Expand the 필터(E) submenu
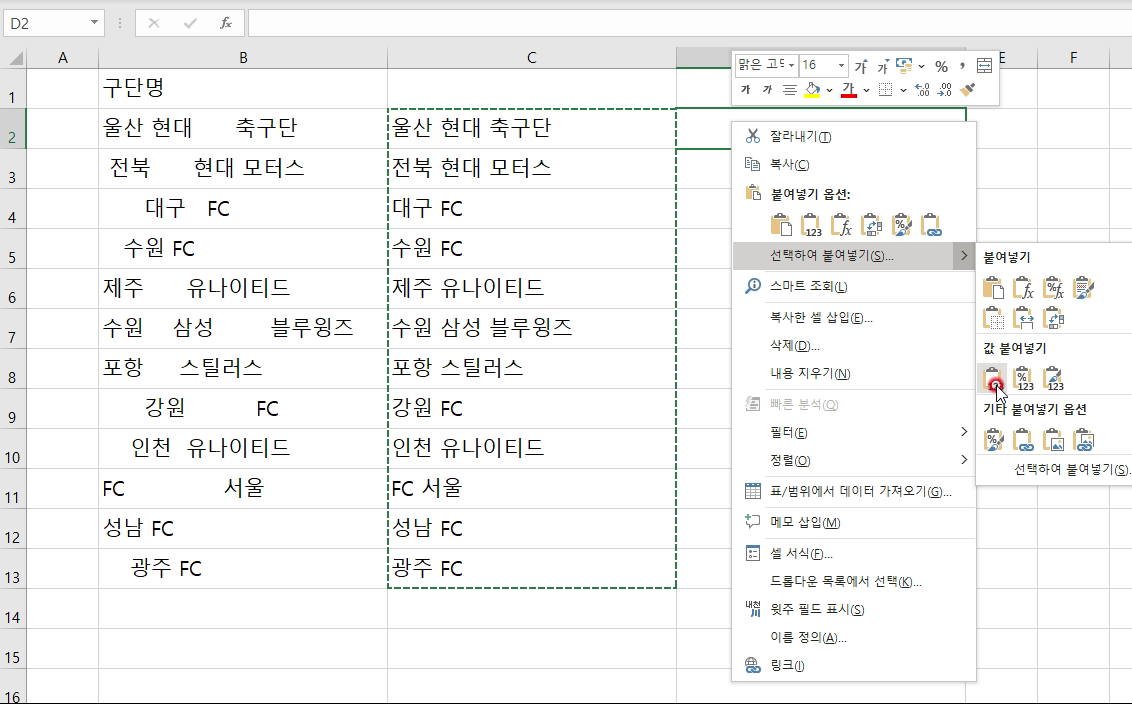The width and height of the screenshot is (1132, 704). click(x=854, y=433)
